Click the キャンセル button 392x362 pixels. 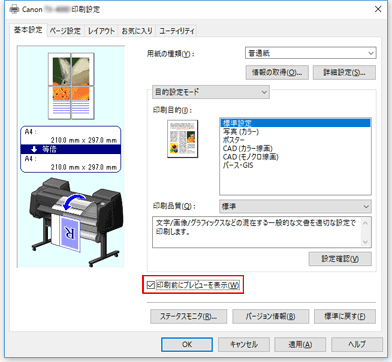244,344
